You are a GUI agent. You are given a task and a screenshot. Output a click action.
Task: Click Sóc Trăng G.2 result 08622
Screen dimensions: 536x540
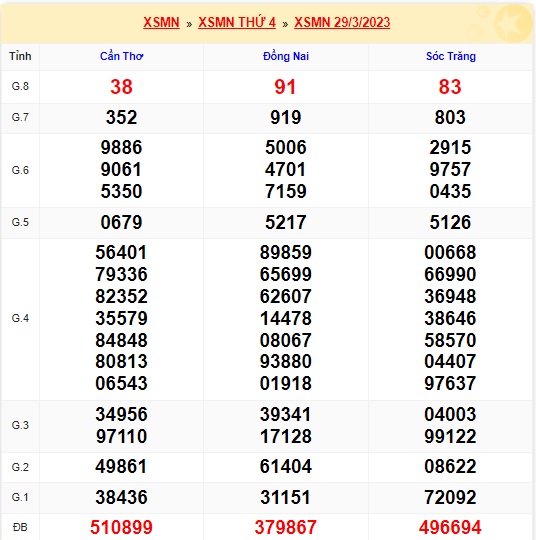click(x=450, y=467)
